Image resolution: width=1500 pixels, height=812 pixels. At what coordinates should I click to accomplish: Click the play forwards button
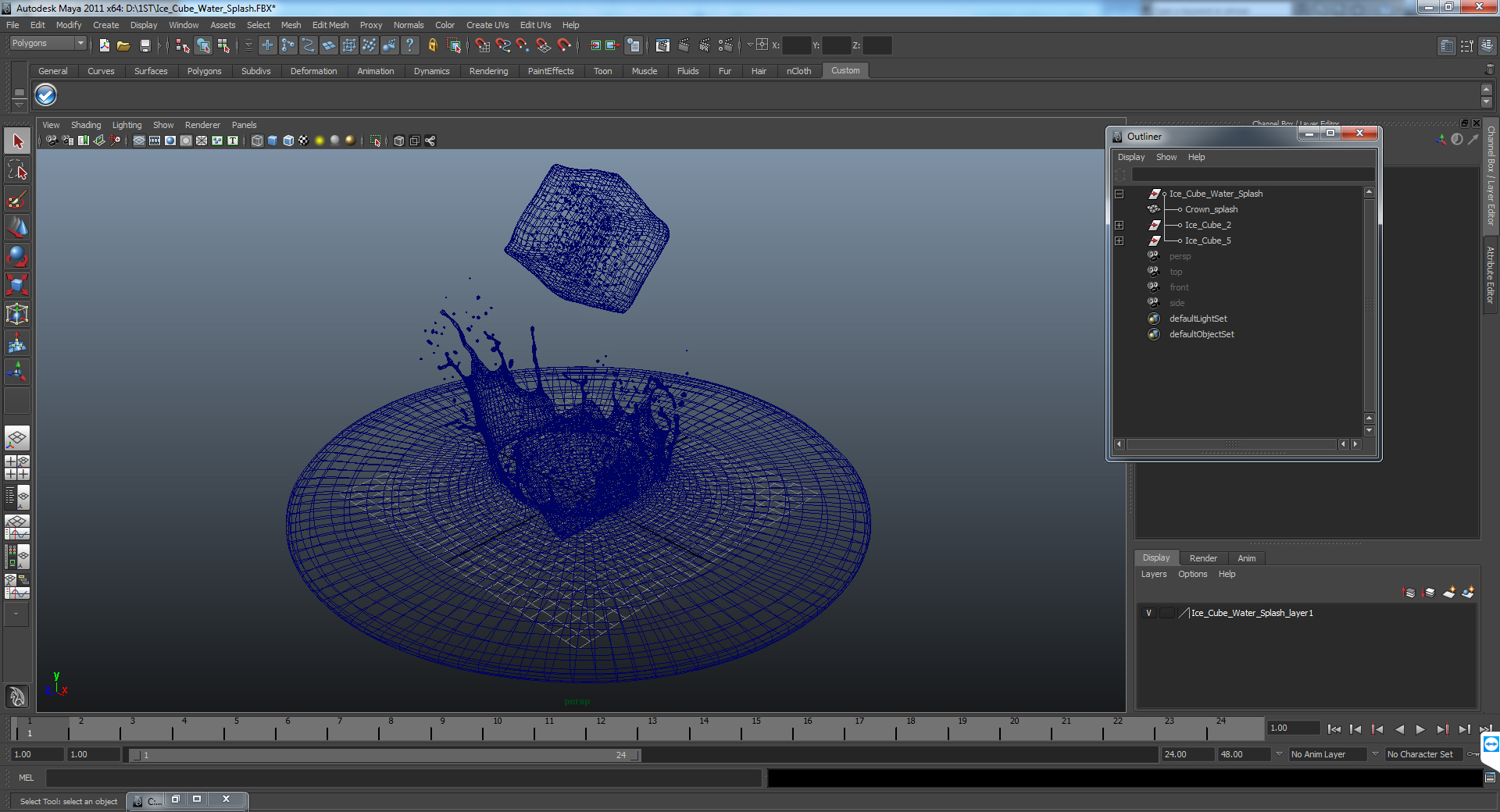point(1420,729)
